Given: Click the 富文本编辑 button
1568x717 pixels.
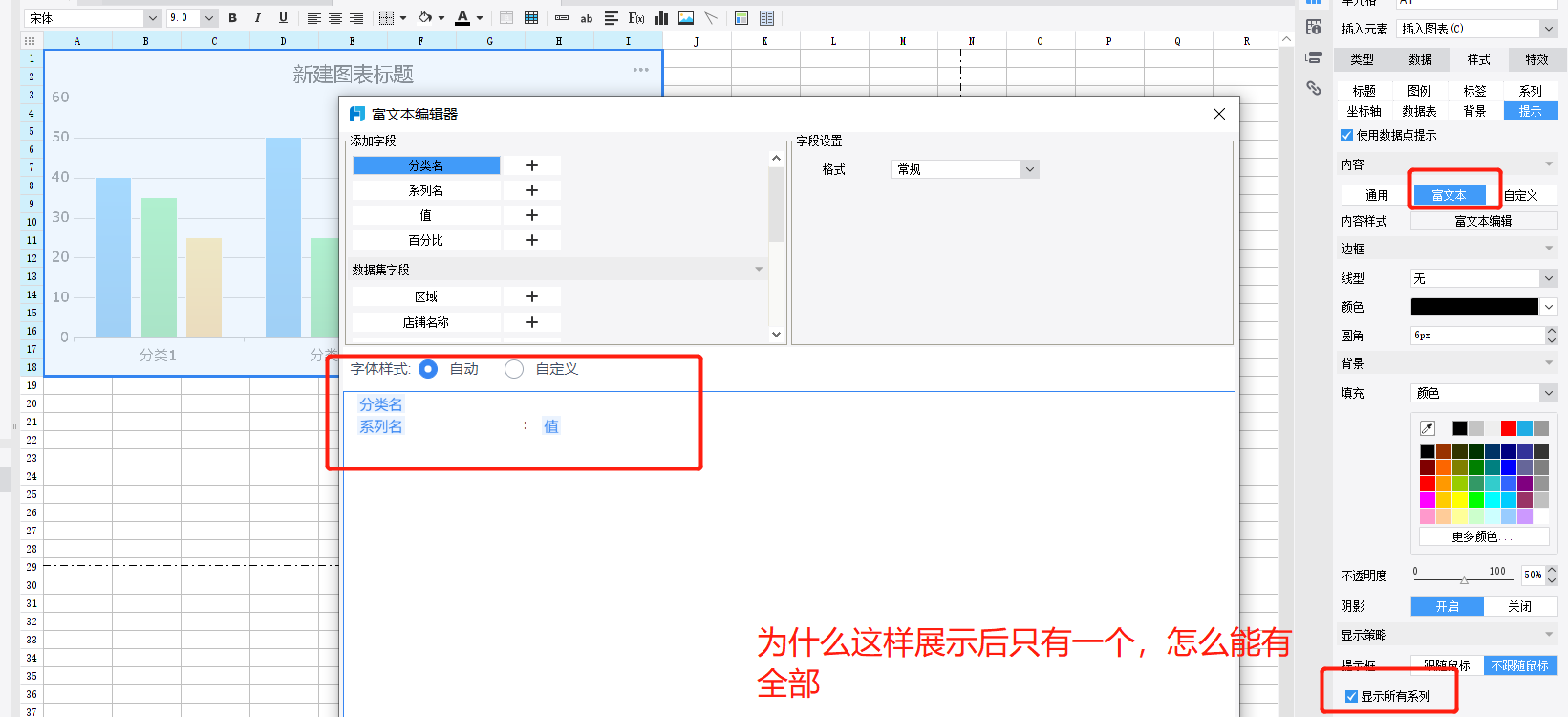Looking at the screenshot, I should tap(1484, 221).
